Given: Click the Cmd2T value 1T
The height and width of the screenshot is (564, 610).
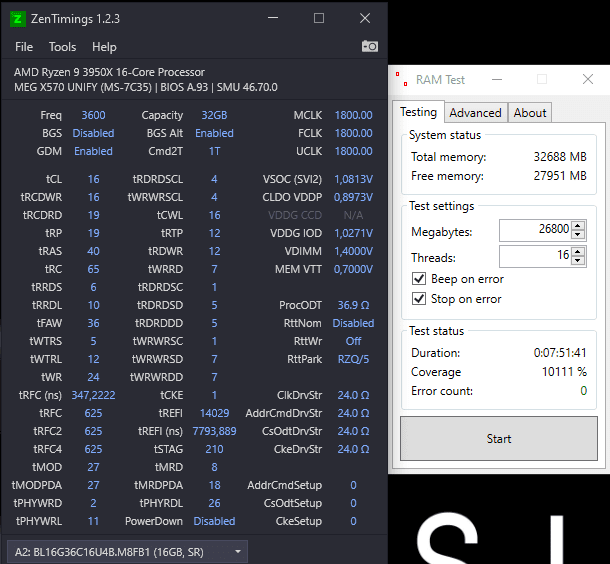Looking at the screenshot, I should [214, 151].
